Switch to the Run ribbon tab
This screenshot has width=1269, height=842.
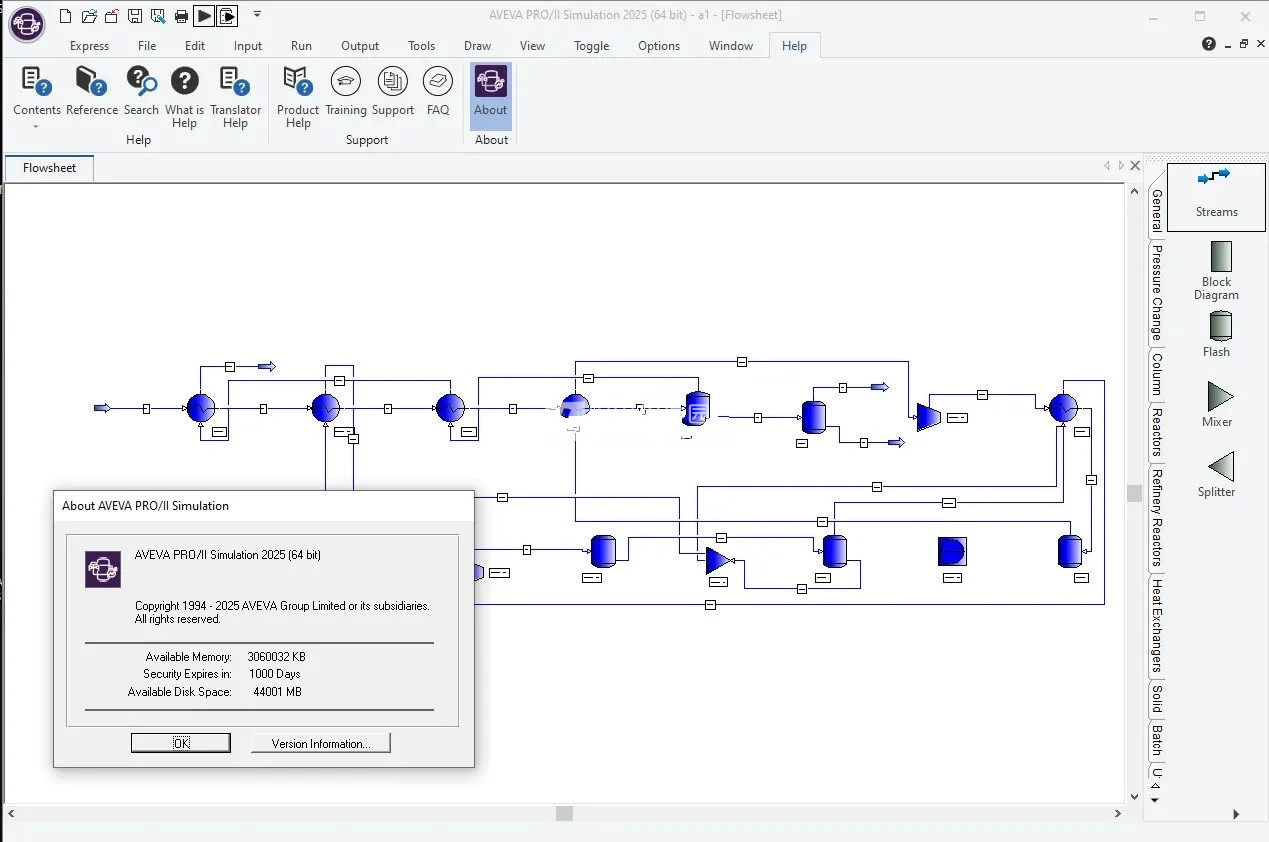coord(301,46)
